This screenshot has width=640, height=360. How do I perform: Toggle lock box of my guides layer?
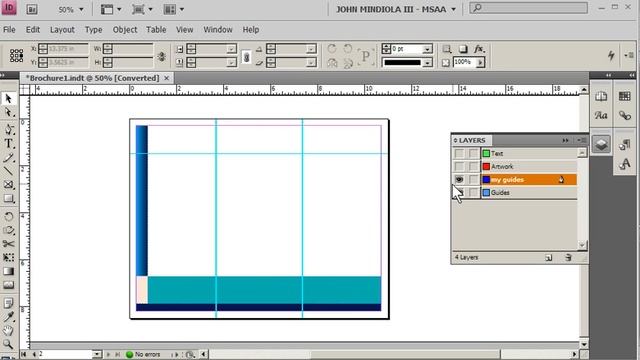(473, 180)
